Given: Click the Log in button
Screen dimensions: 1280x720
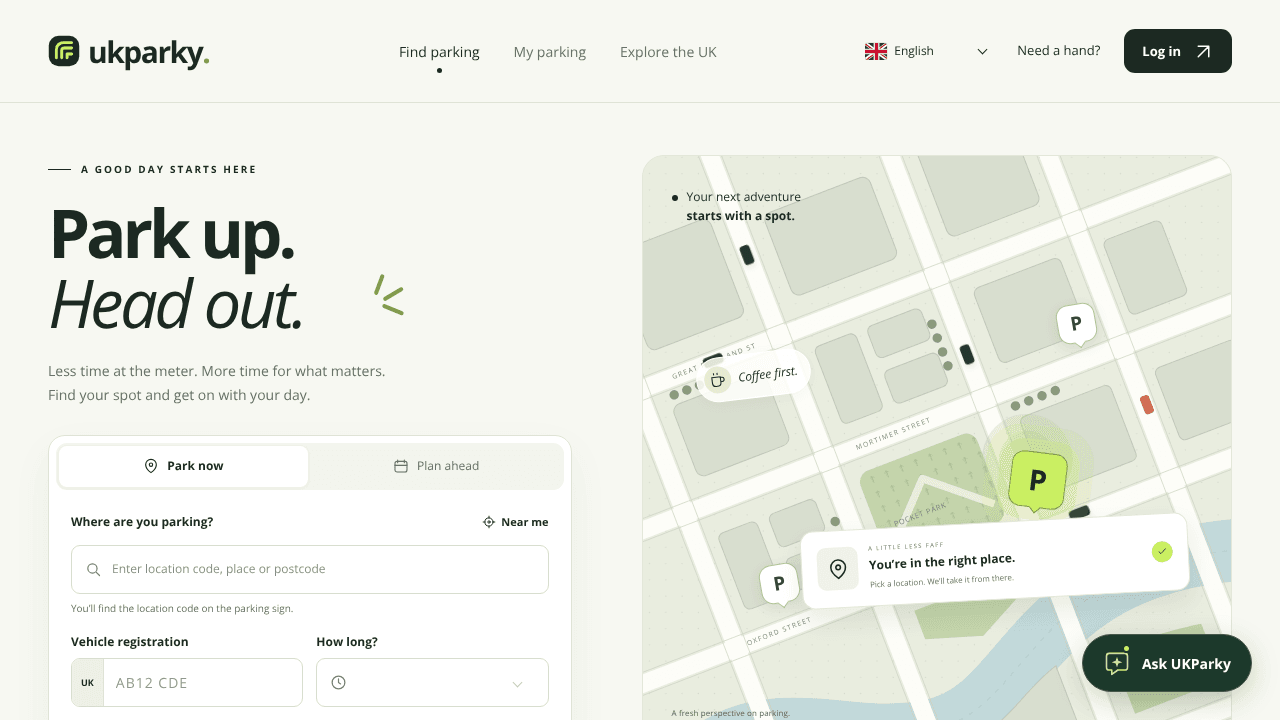Looking at the screenshot, I should pyautogui.click(x=1178, y=51).
